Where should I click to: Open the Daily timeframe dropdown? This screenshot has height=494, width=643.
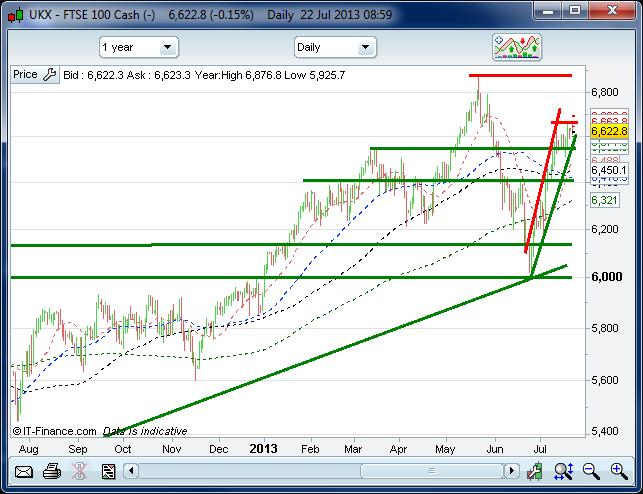[335, 47]
